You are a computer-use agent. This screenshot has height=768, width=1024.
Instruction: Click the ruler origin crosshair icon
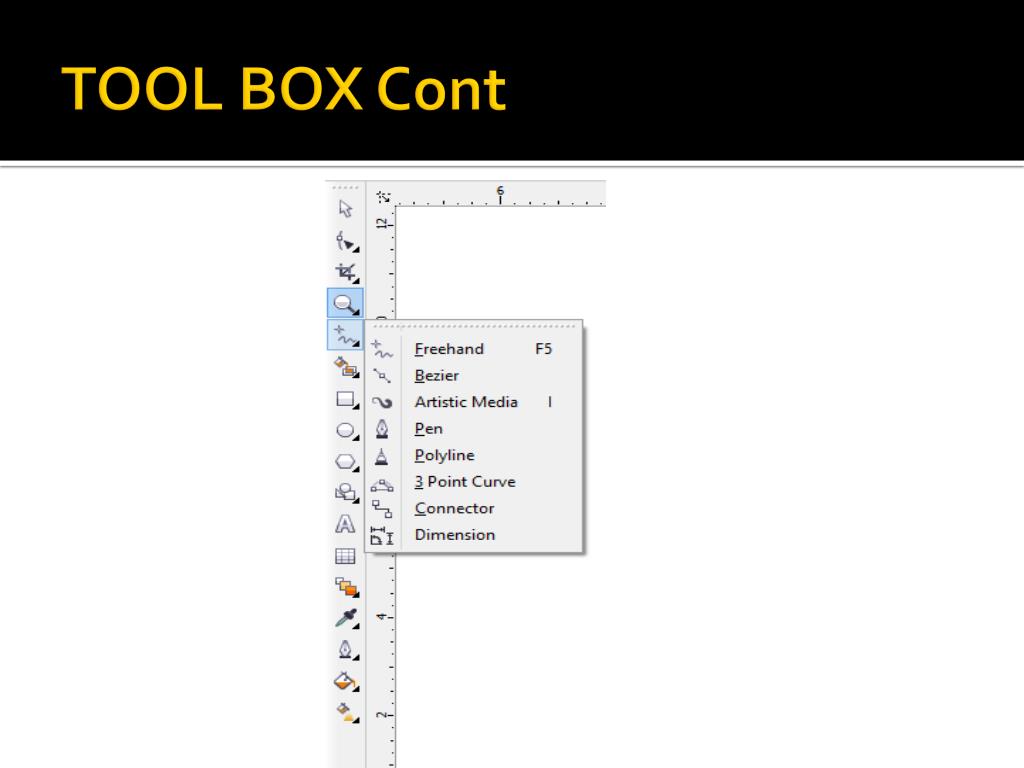(383, 196)
